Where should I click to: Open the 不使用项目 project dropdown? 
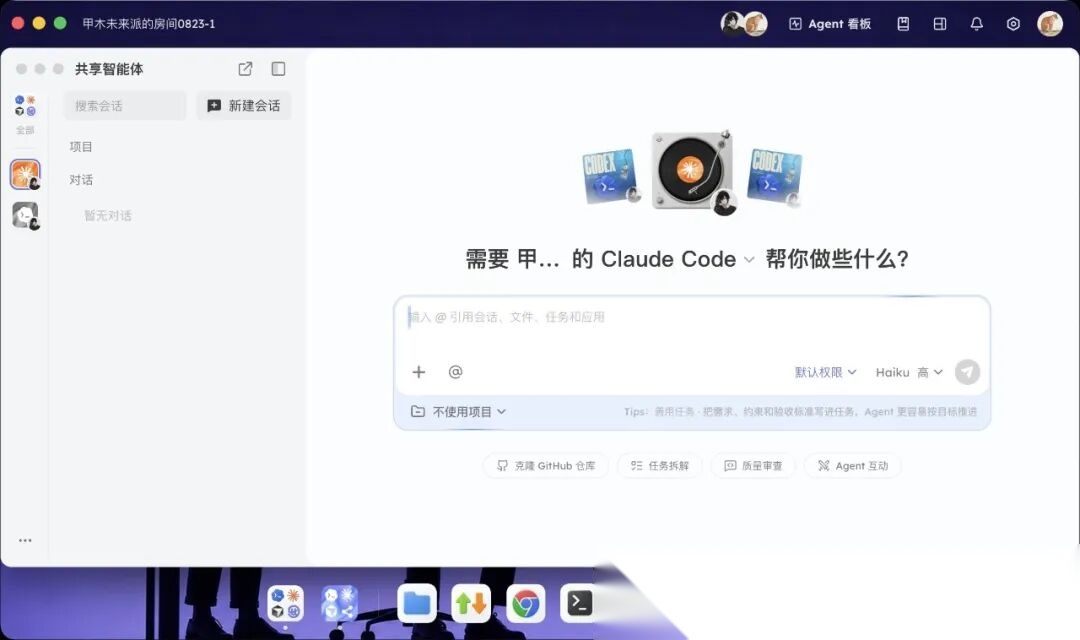coord(458,412)
